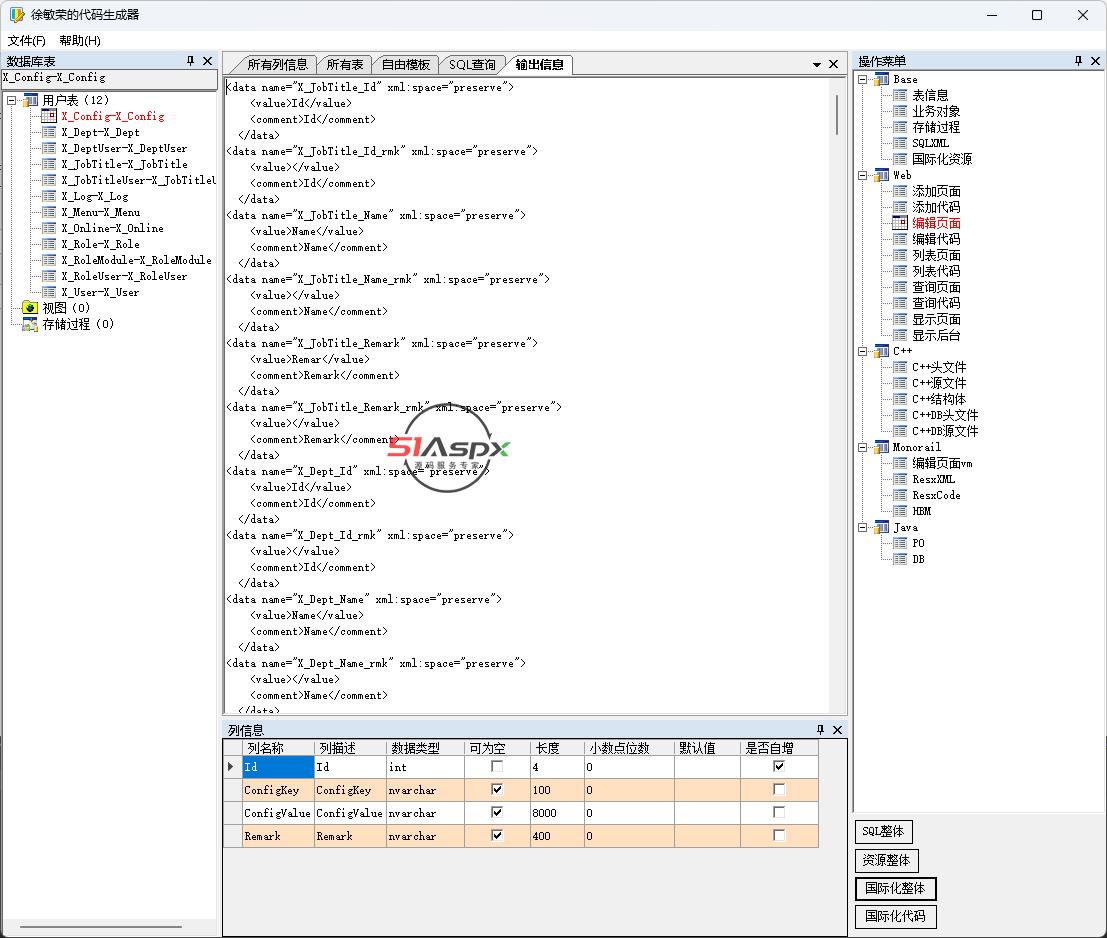Click the 用户表 (12) folder icon
This screenshot has height=938, width=1107.
pos(30,100)
